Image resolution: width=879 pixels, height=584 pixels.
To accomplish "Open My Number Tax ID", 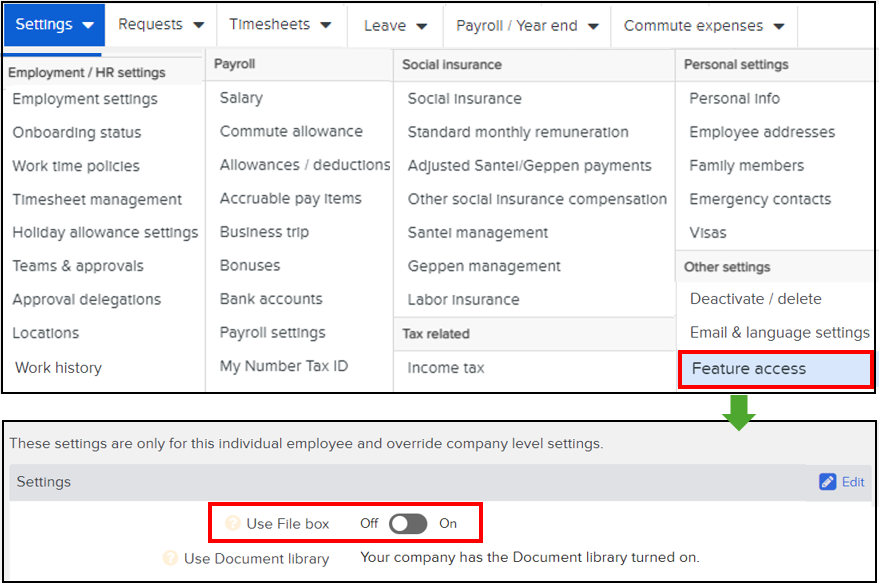I will point(283,366).
